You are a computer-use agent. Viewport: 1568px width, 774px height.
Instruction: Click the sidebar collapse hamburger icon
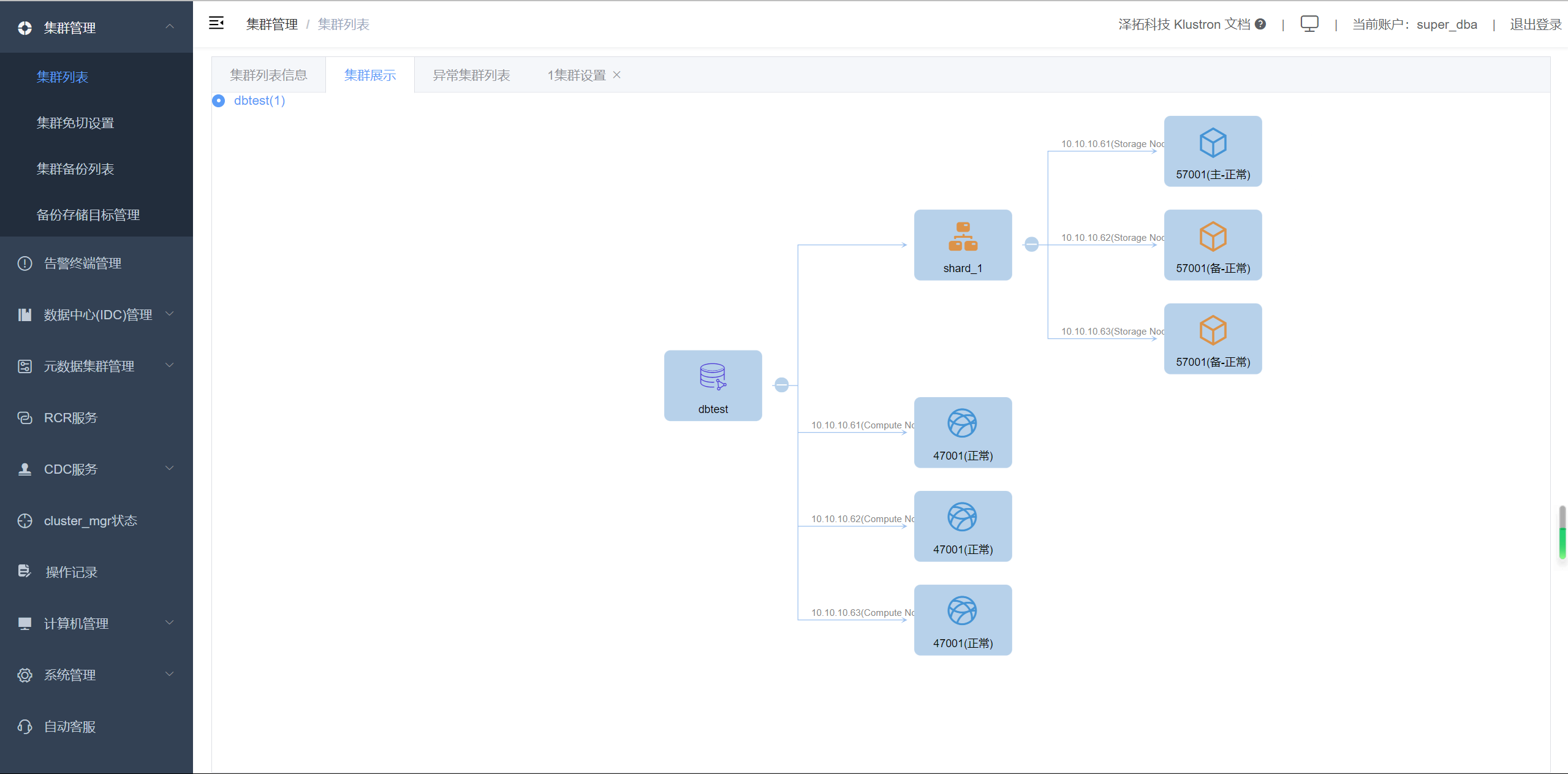tap(216, 23)
